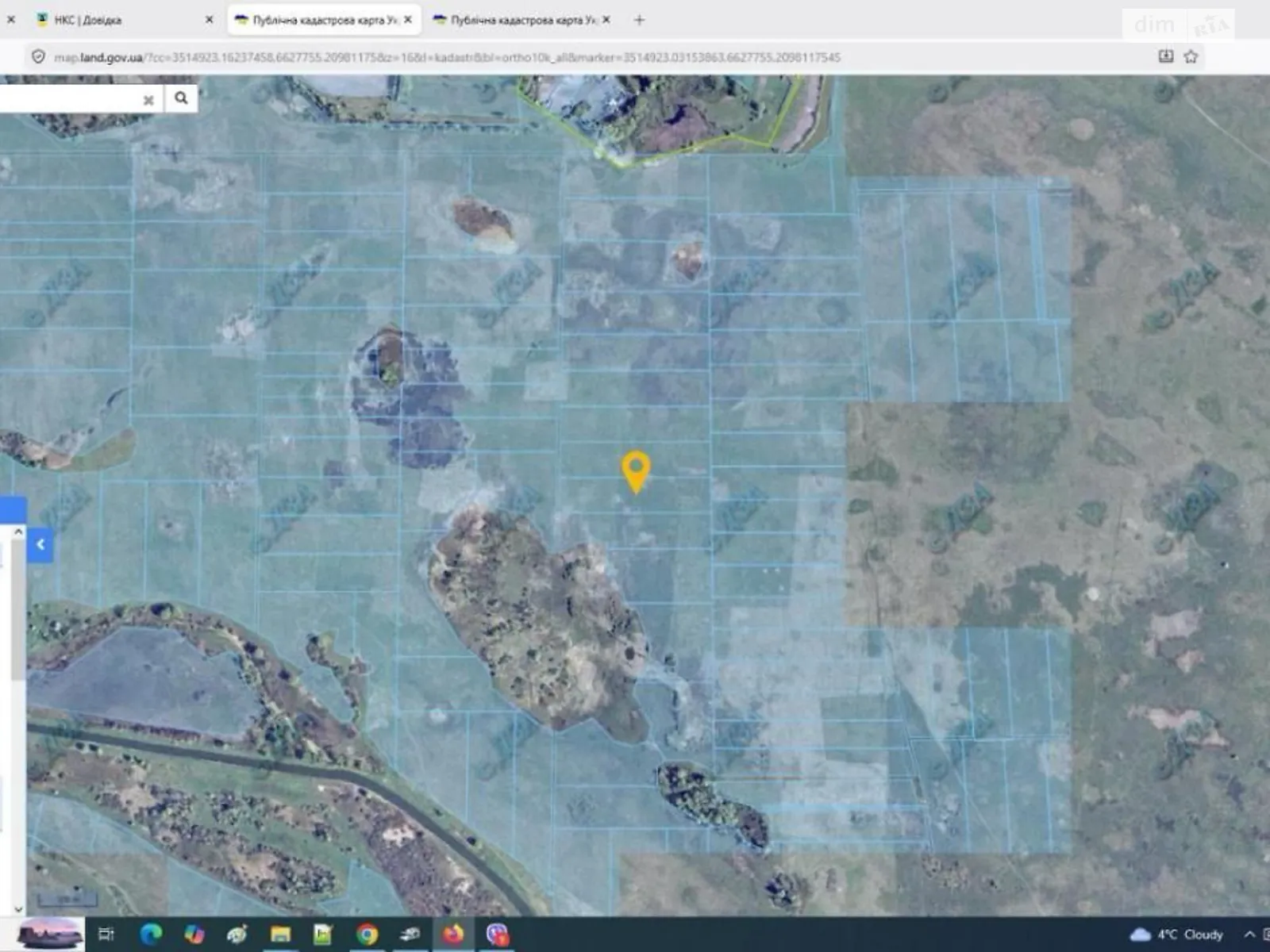Open a new browser tab
This screenshot has width=1270, height=952.
[639, 20]
